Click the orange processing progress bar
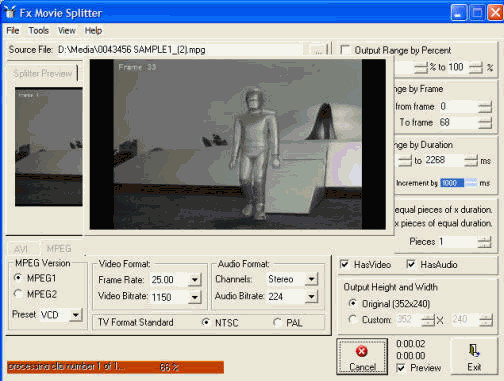 (x=115, y=367)
